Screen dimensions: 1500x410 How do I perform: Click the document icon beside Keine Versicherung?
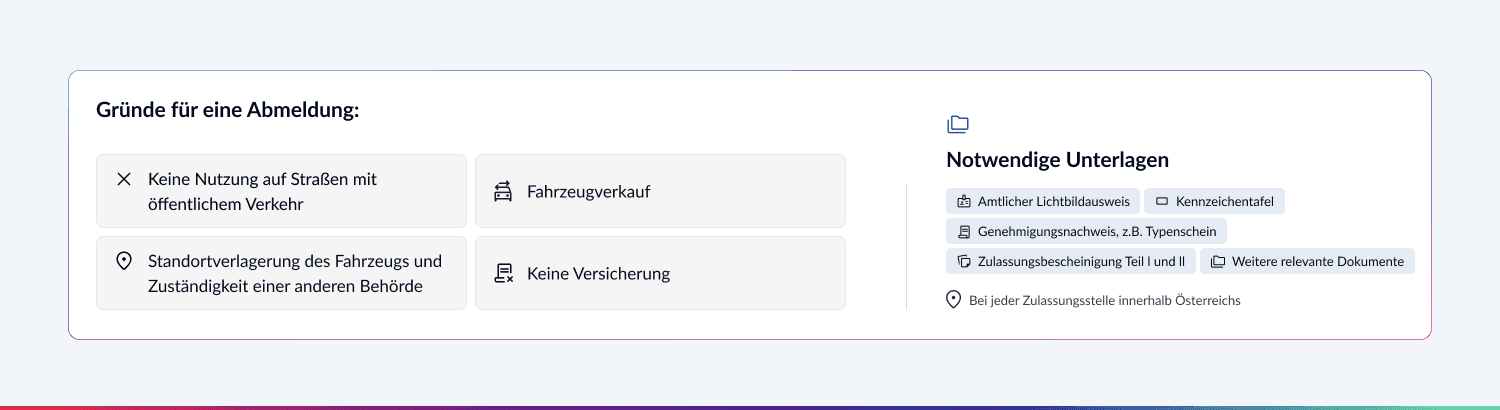pos(503,273)
